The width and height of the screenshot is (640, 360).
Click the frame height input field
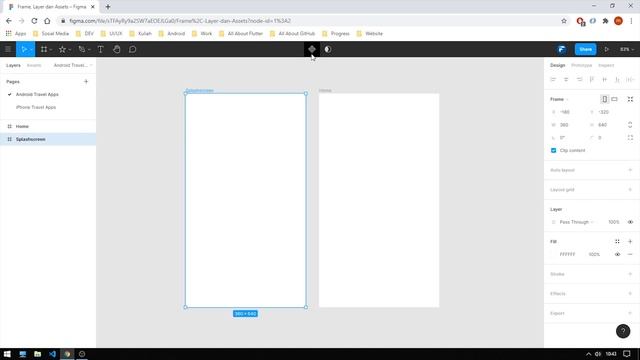point(606,125)
